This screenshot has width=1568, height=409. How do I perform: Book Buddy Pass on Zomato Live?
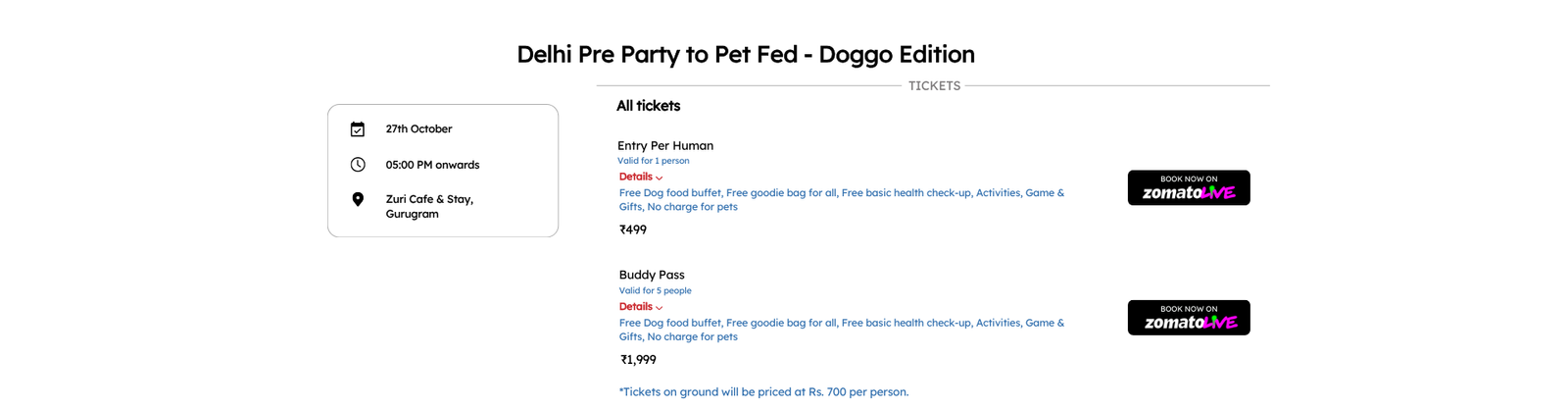coord(1189,318)
